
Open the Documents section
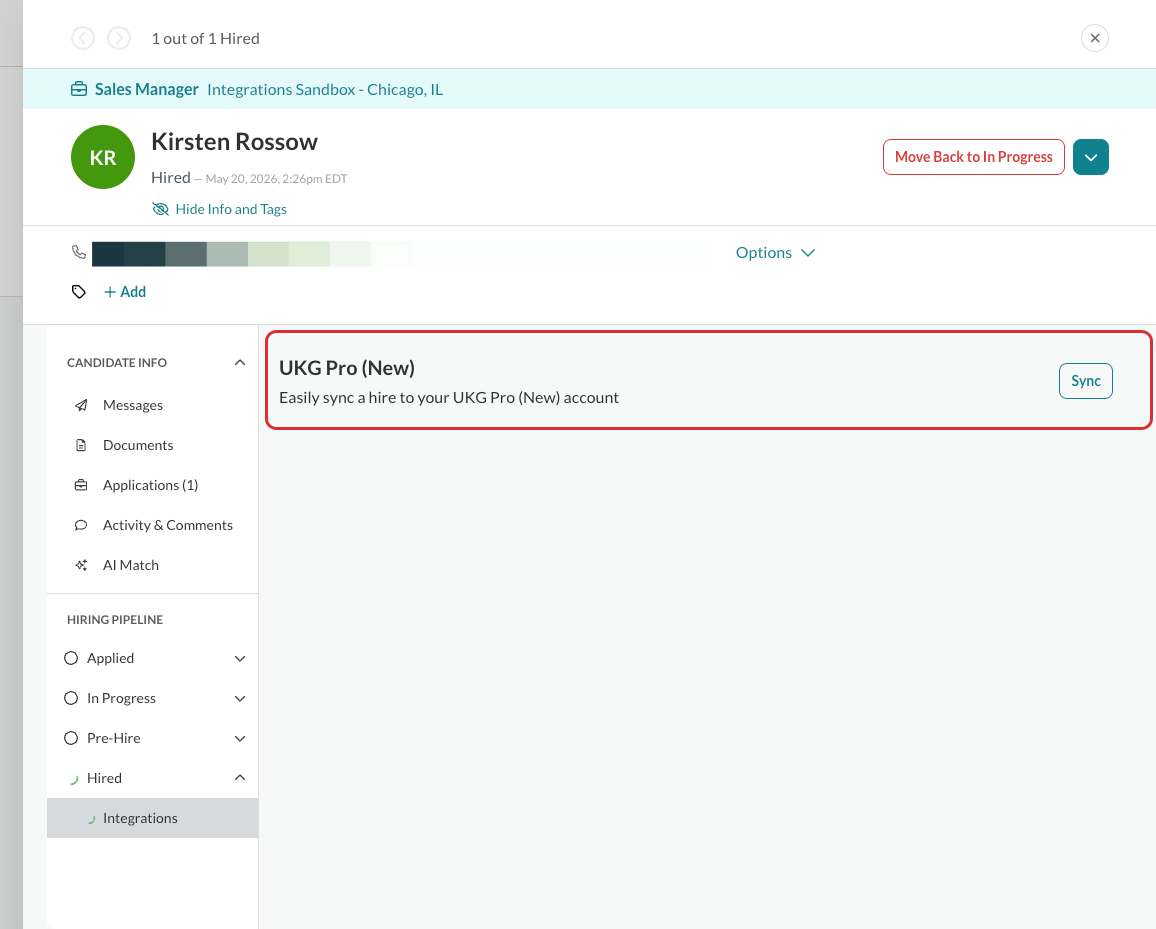coord(138,445)
